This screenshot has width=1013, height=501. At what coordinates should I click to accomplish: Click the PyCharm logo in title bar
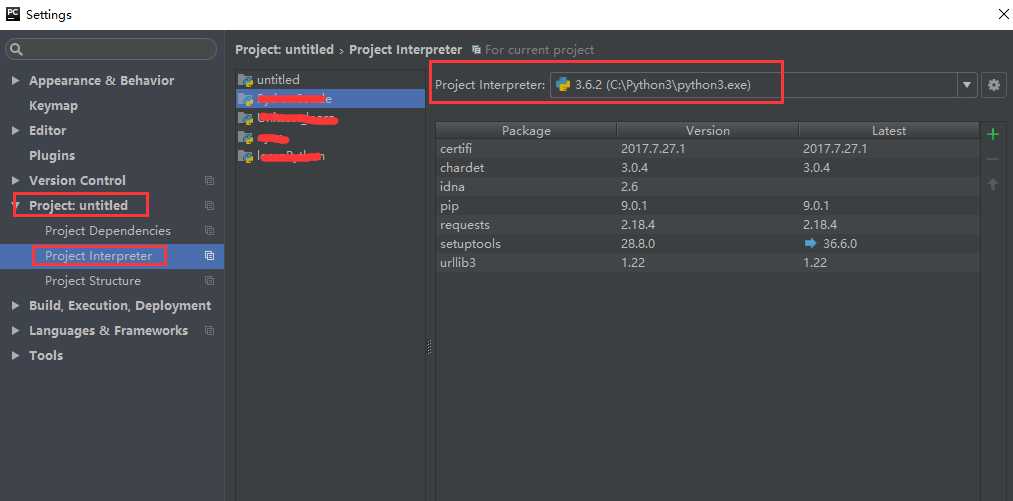[x=12, y=14]
